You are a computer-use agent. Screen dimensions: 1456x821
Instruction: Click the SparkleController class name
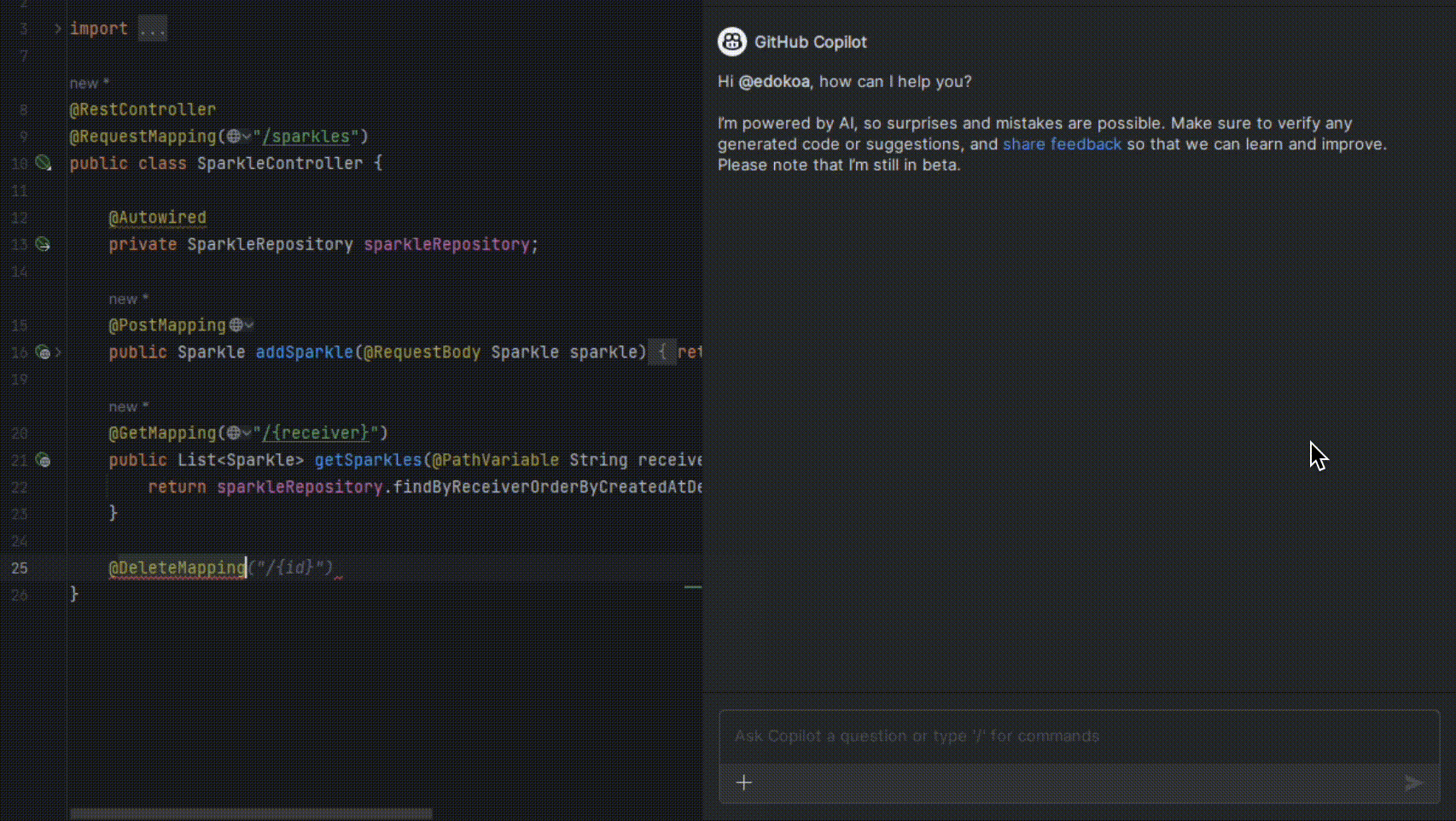280,163
